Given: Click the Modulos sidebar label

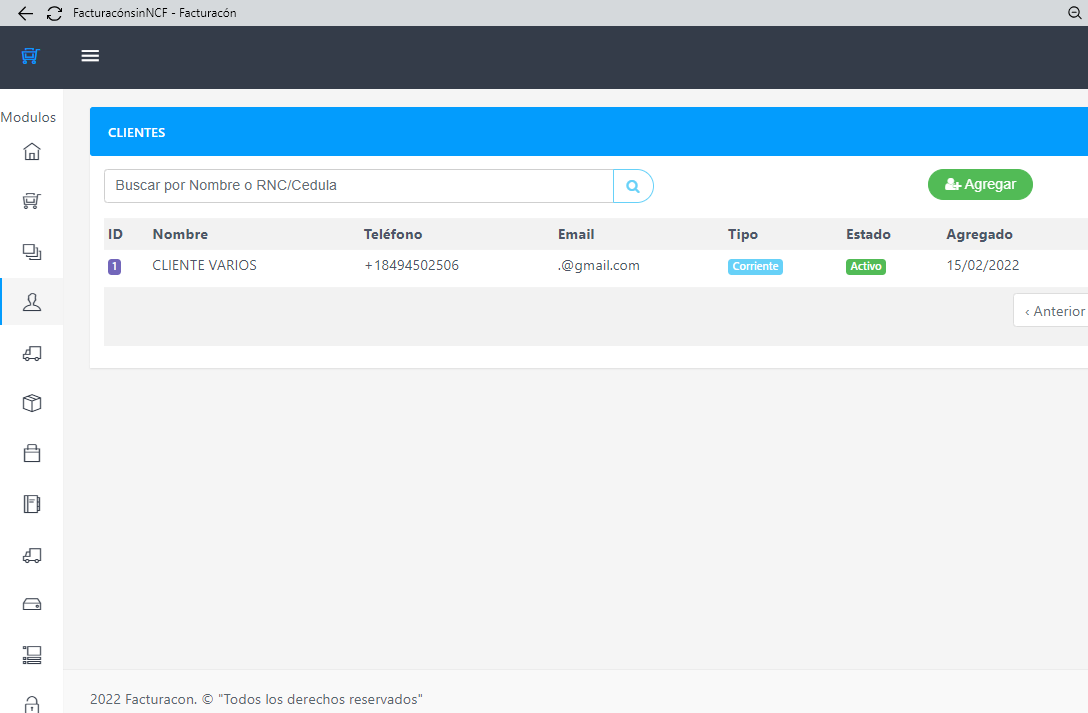Looking at the screenshot, I should (x=28, y=117).
